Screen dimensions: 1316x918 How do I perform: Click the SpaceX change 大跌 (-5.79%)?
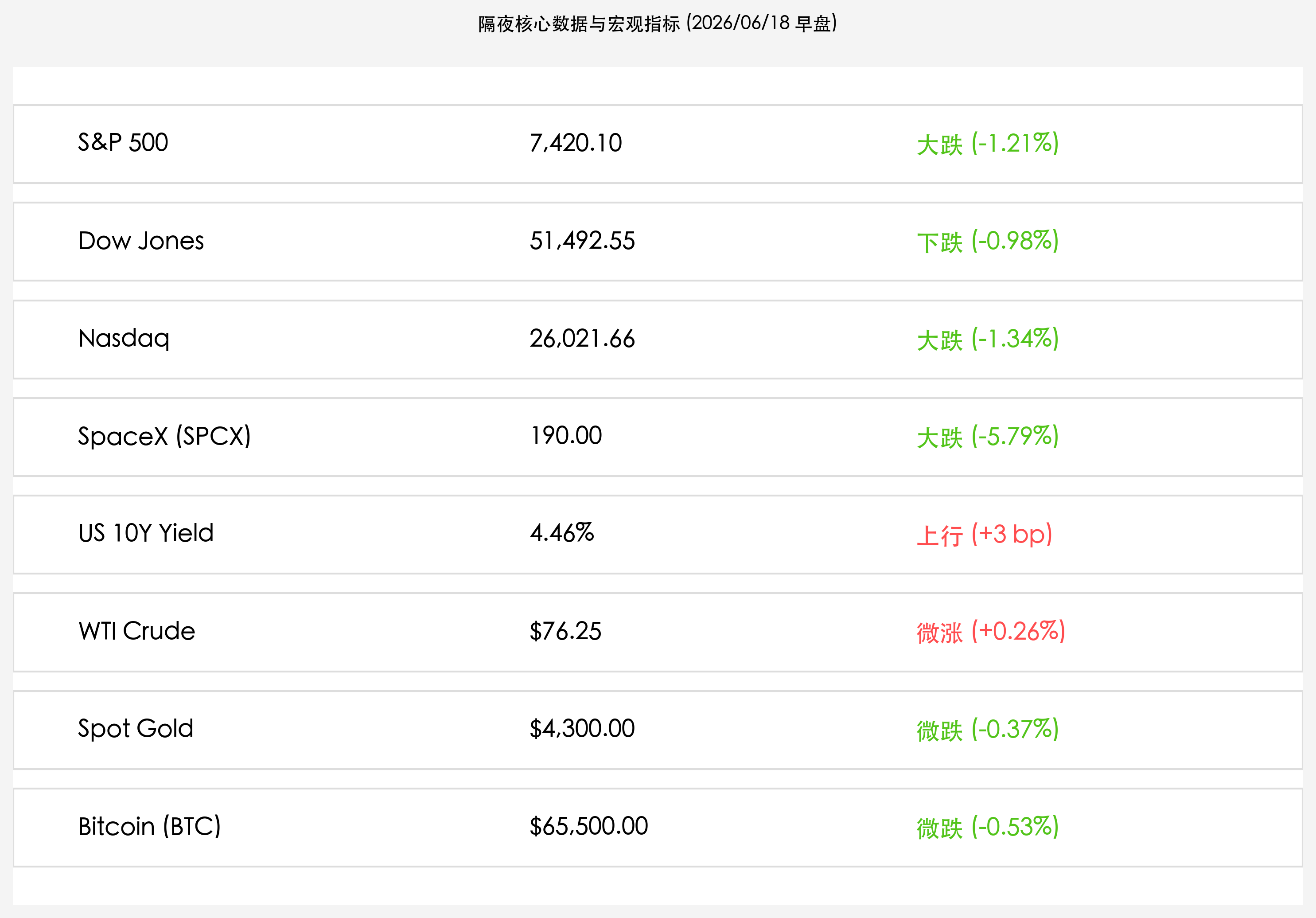pyautogui.click(x=988, y=436)
